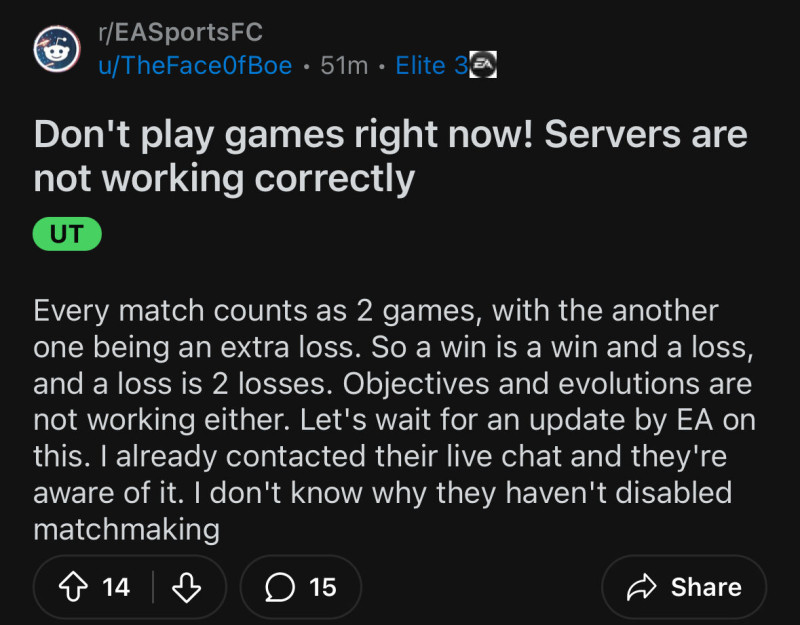
Task: Click "not working correctly" in the title
Action: 223,179
